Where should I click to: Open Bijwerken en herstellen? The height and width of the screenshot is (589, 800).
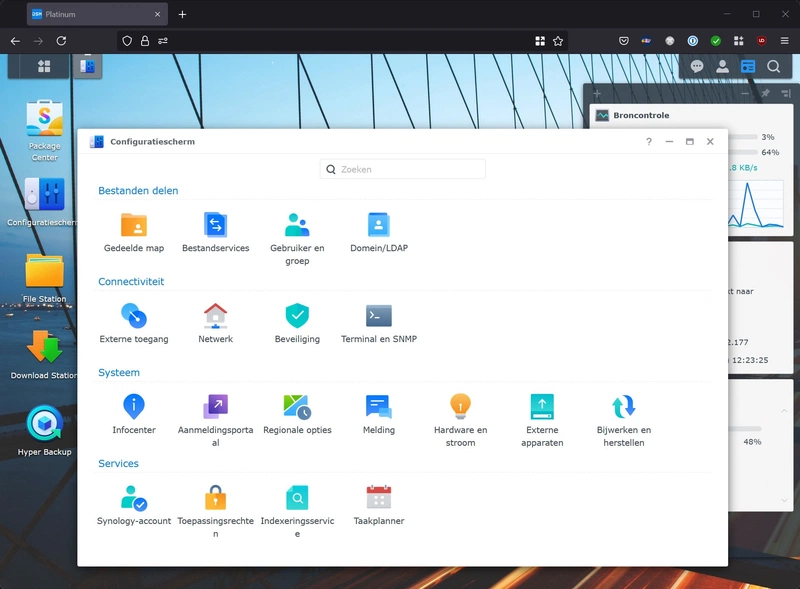tap(623, 404)
